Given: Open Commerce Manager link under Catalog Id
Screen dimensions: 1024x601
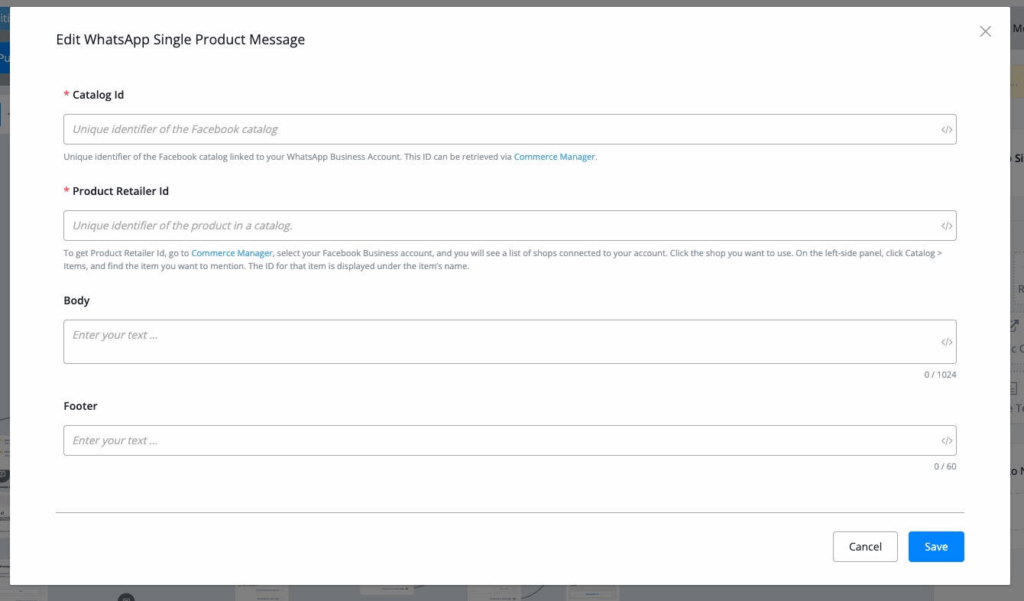Looking at the screenshot, I should click(554, 157).
